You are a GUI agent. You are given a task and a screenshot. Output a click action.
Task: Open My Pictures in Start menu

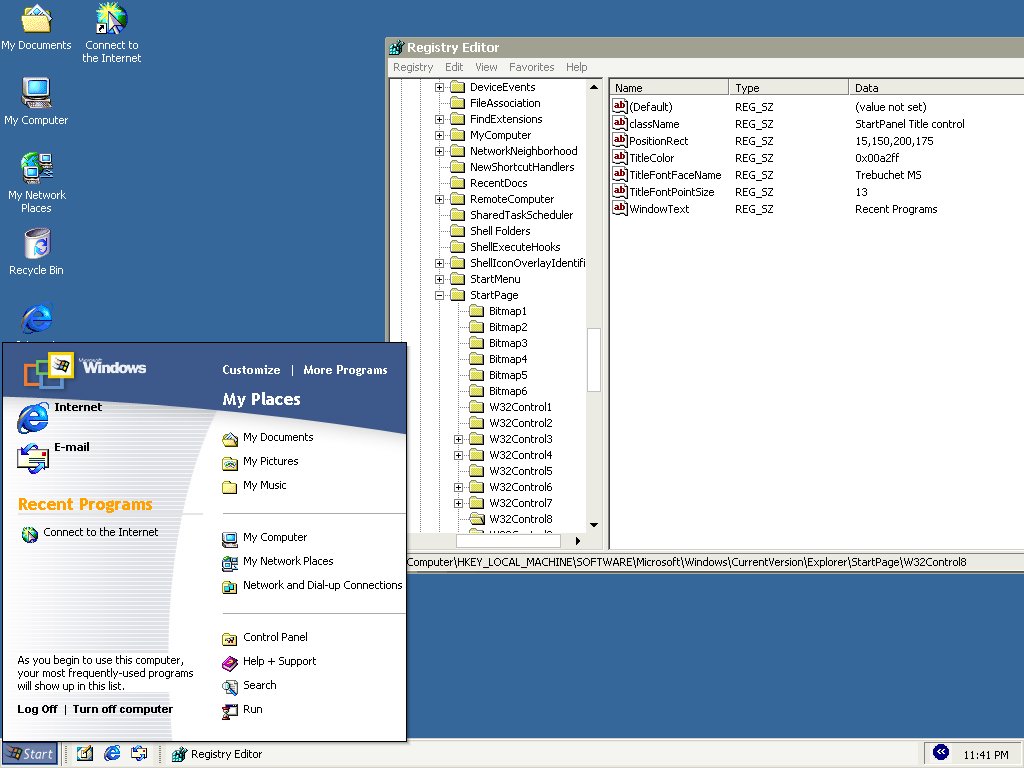click(261, 462)
